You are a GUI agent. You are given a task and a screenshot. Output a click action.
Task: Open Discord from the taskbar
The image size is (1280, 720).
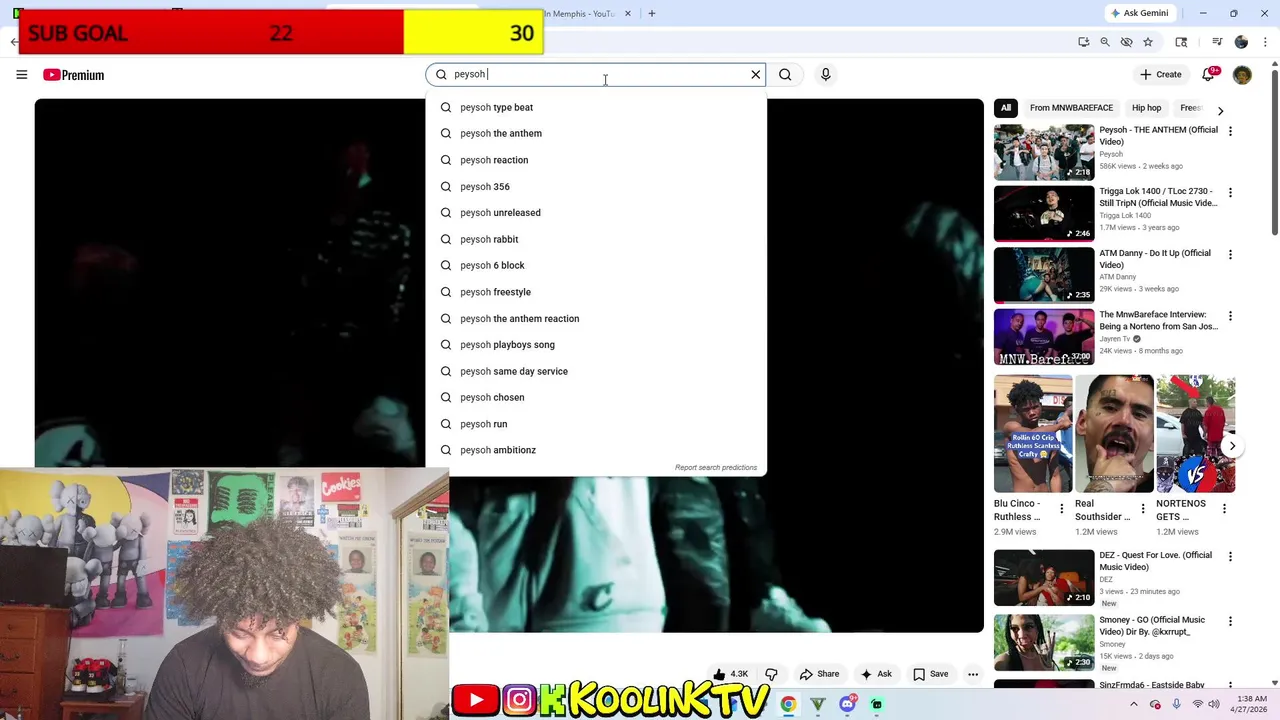848,704
